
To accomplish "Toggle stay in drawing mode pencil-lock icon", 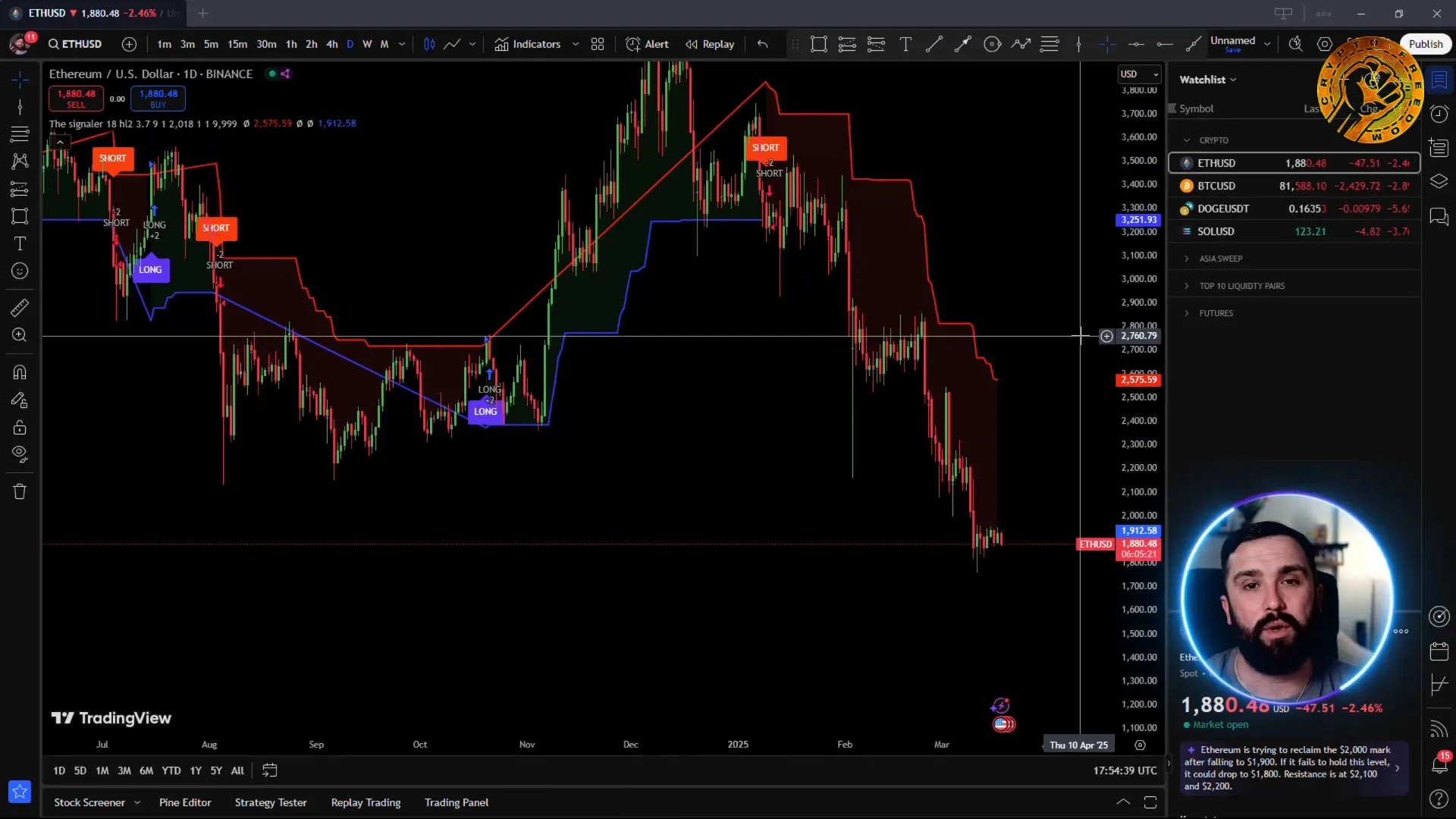I will 20,400.
